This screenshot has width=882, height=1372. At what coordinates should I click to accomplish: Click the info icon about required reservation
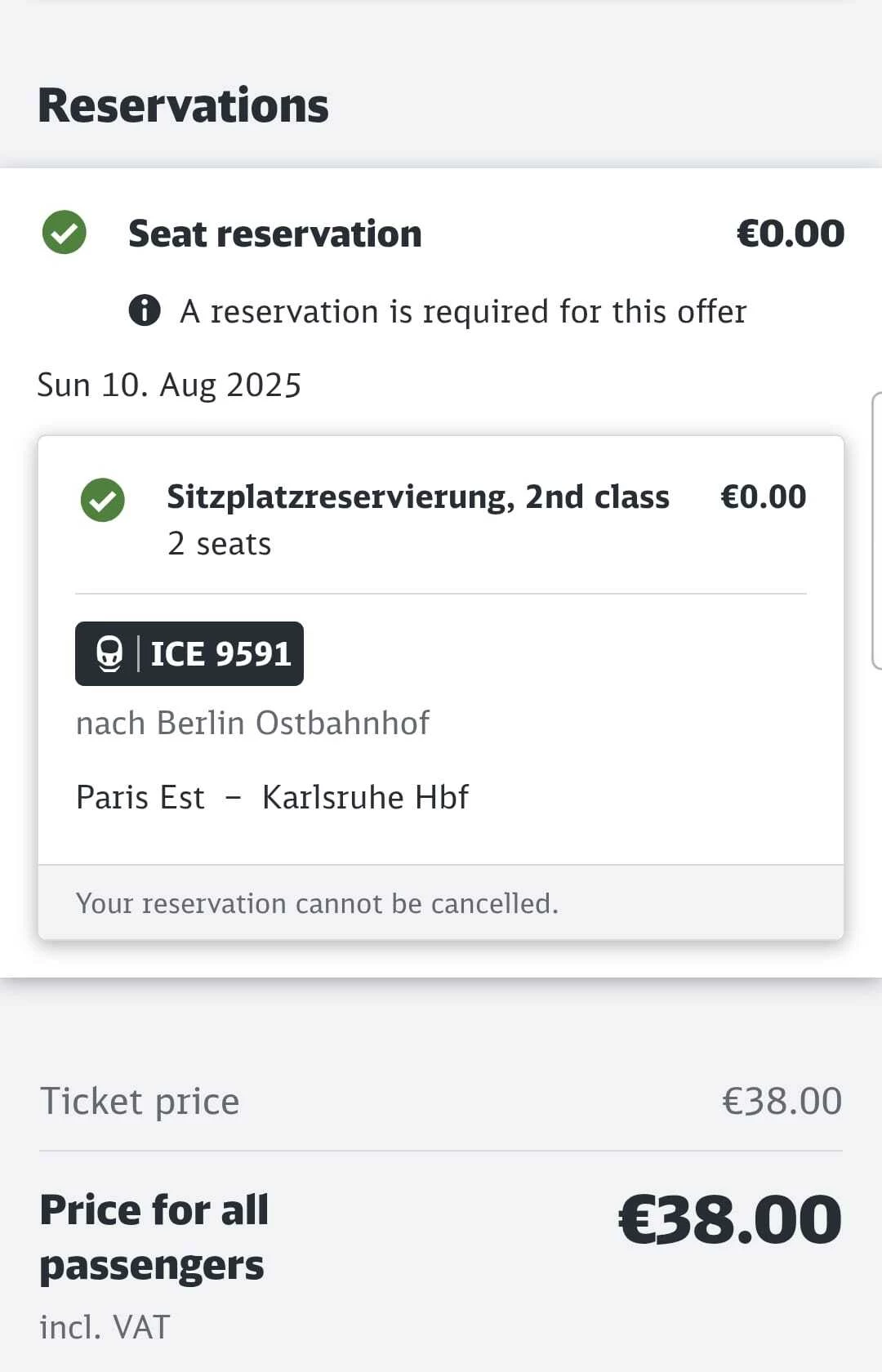[x=145, y=311]
